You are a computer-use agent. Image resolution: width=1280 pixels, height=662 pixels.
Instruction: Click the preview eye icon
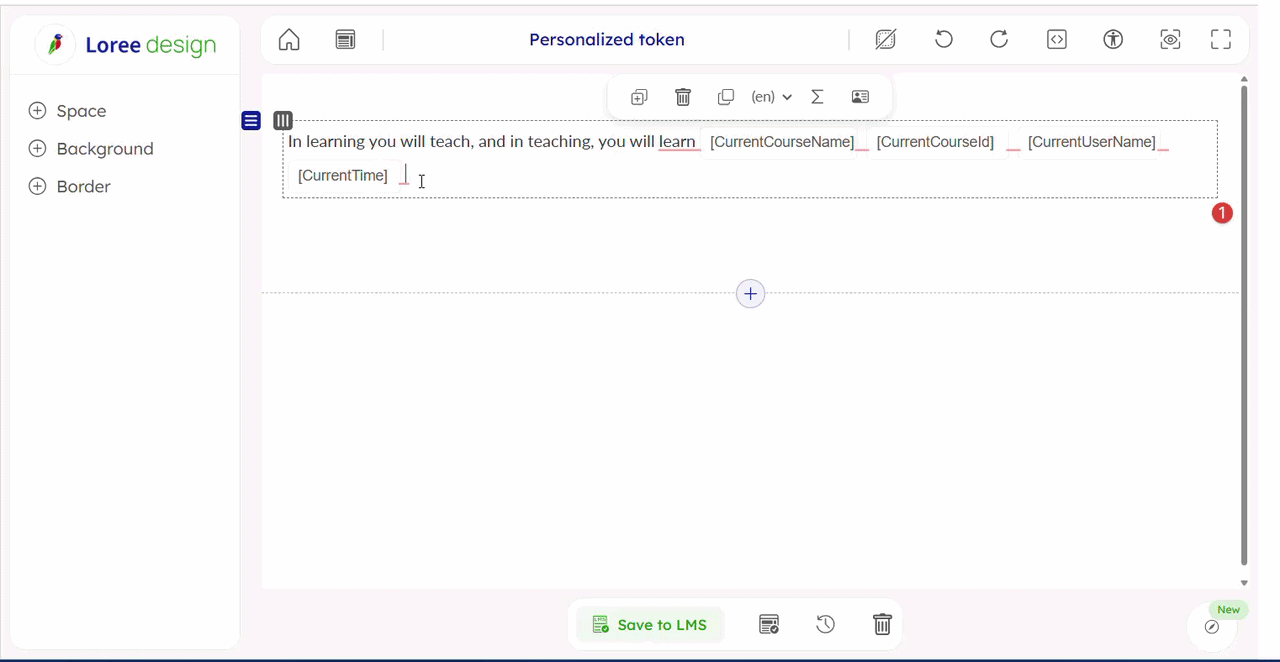tap(1170, 40)
